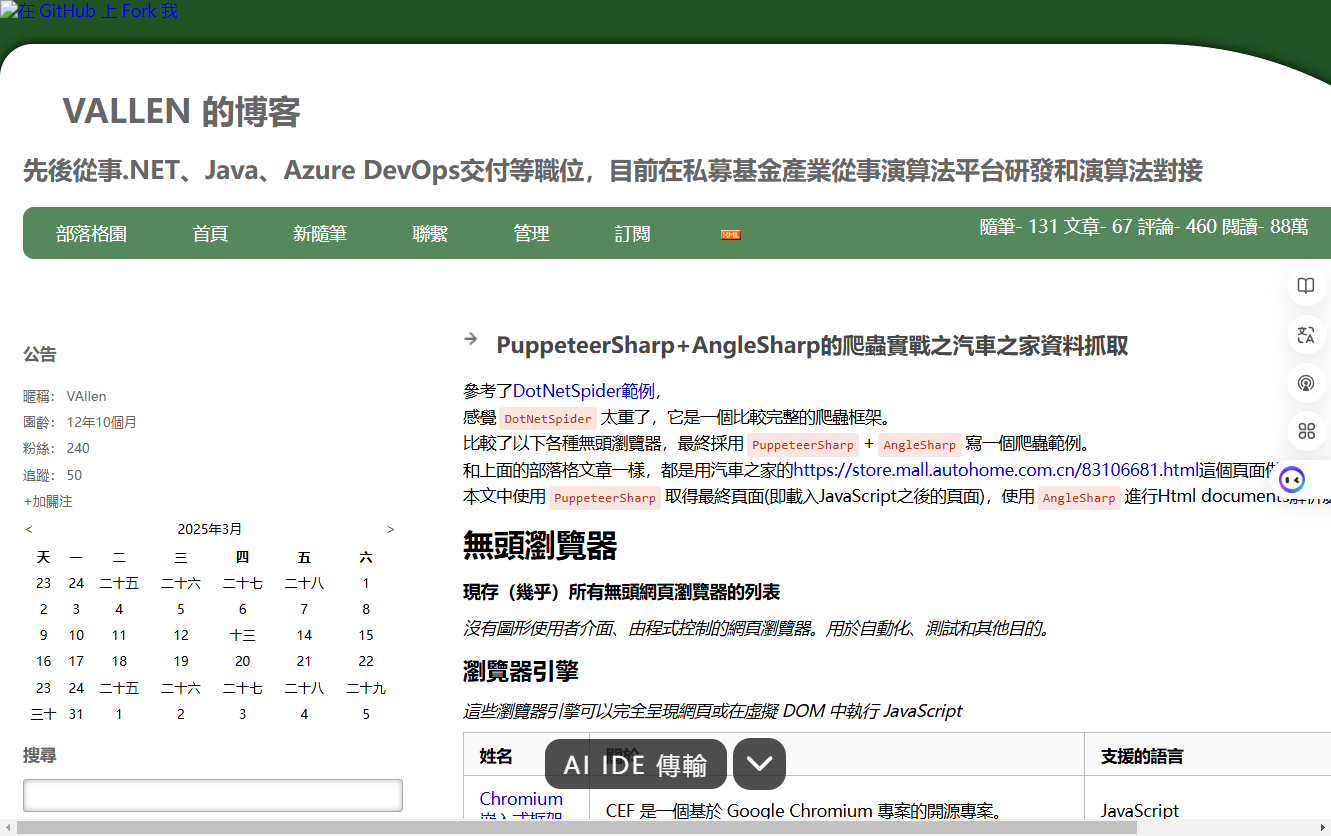1331x836 pixels.
Task: Click the orange XML RSS icon
Action: pyautogui.click(x=731, y=234)
